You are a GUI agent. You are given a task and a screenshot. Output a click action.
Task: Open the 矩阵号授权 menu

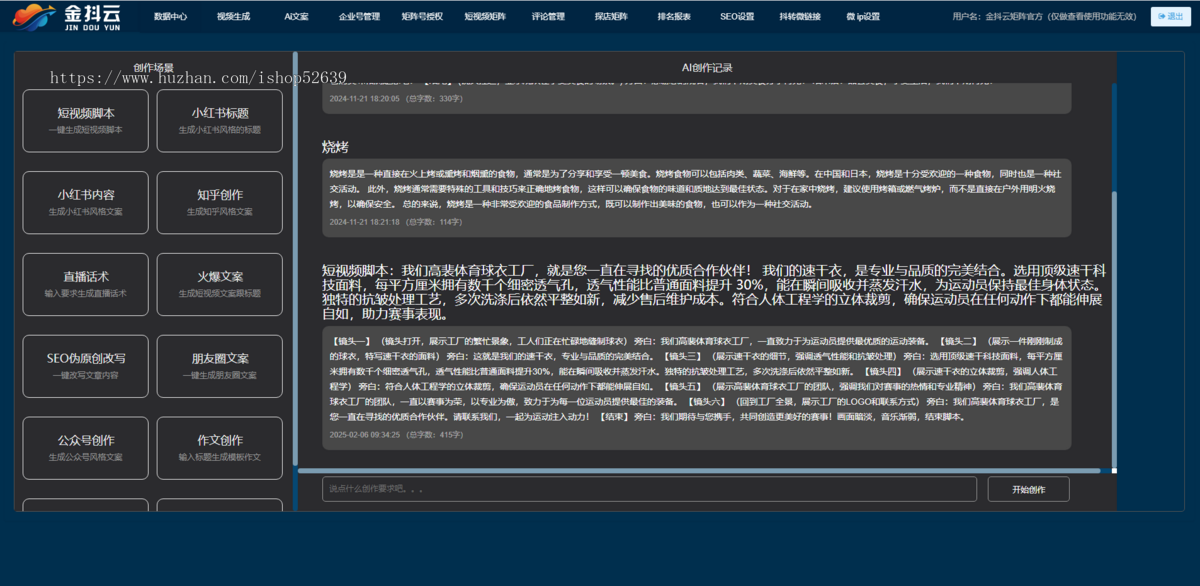tap(422, 17)
